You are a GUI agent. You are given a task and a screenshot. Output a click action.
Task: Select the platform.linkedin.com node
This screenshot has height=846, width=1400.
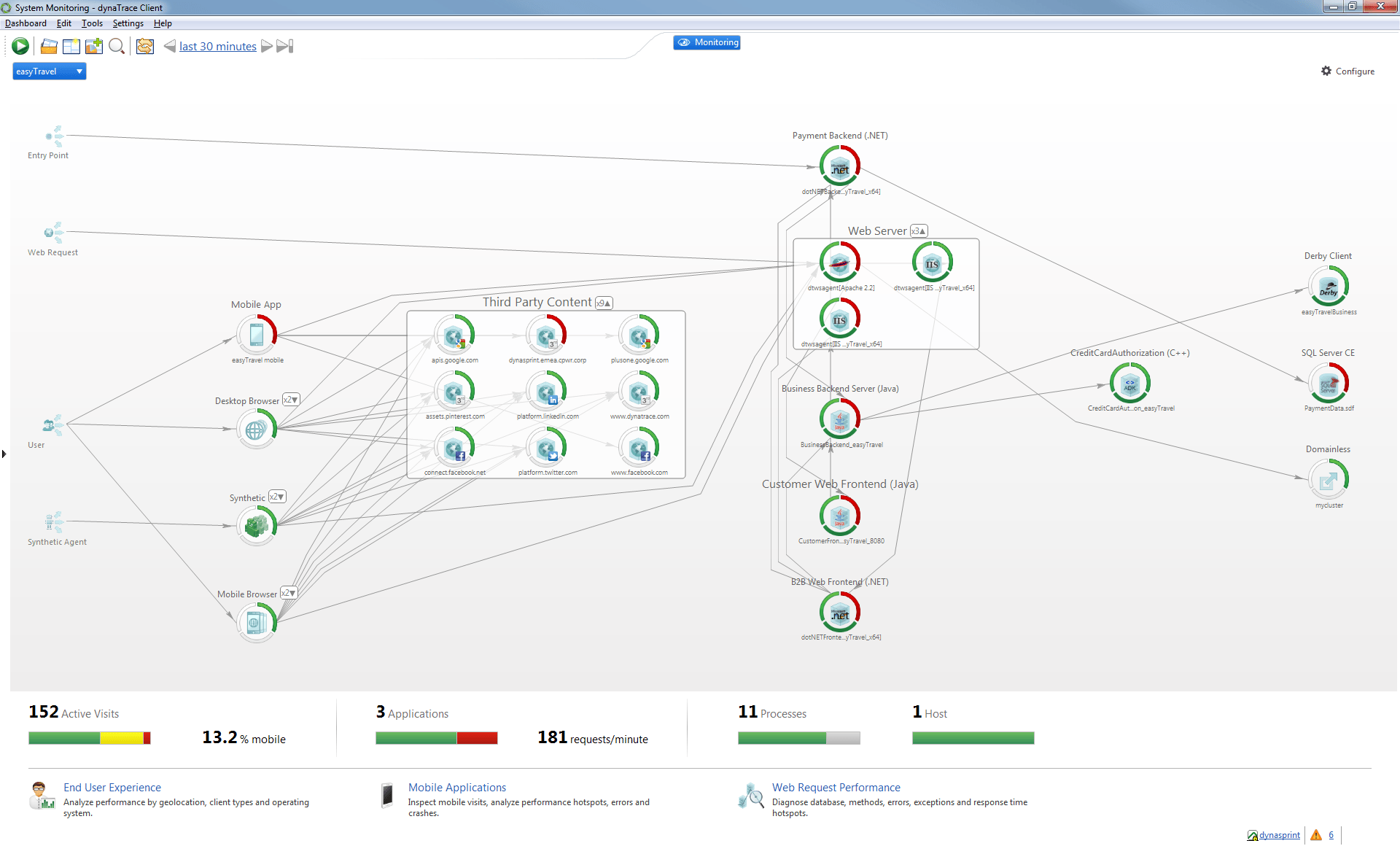coord(547,391)
